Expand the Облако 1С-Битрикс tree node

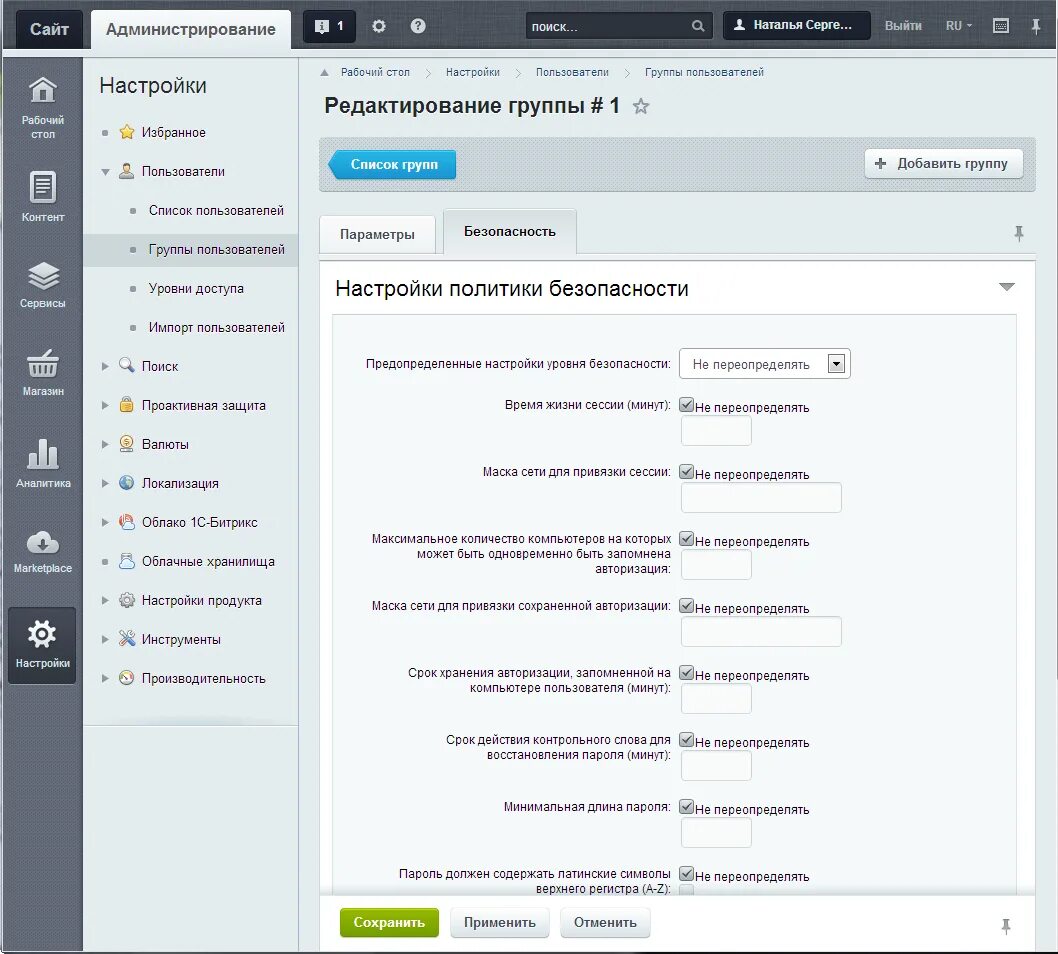(105, 522)
